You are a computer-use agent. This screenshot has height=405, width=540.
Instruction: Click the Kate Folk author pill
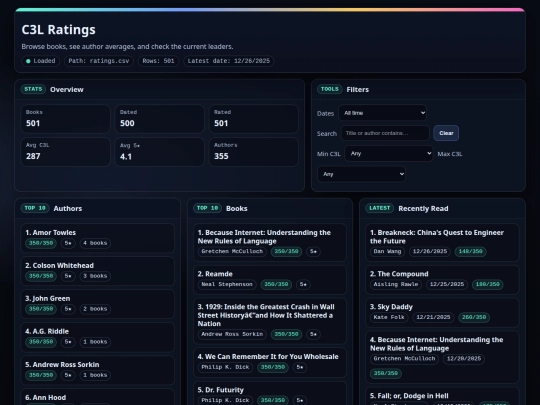[x=389, y=317]
